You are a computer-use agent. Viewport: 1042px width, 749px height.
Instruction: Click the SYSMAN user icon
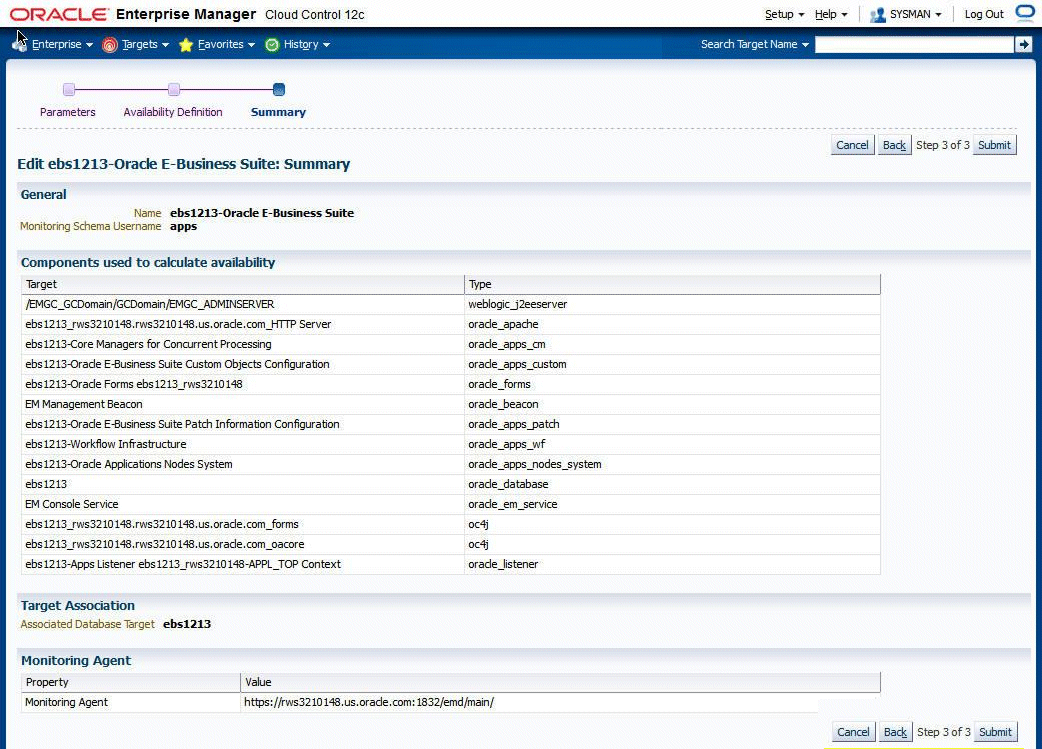[878, 15]
